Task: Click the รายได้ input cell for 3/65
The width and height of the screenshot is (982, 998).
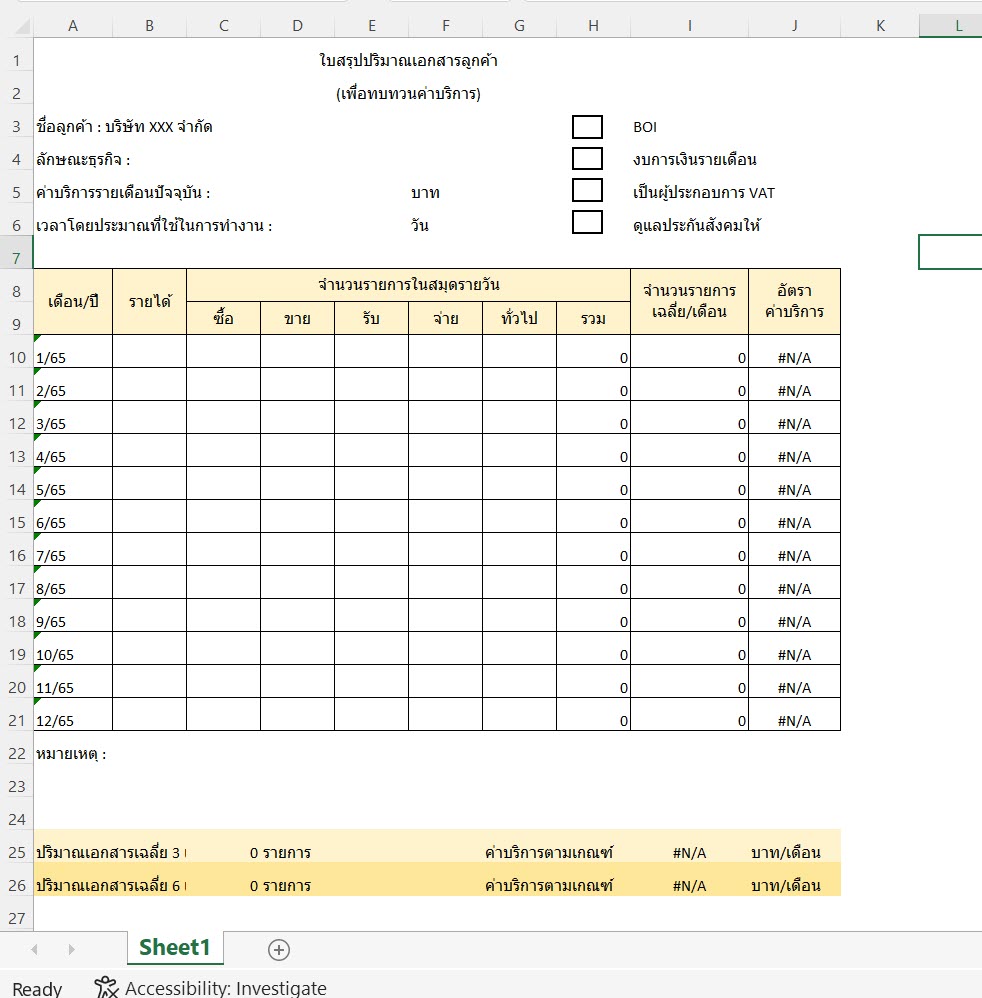Action: [150, 418]
